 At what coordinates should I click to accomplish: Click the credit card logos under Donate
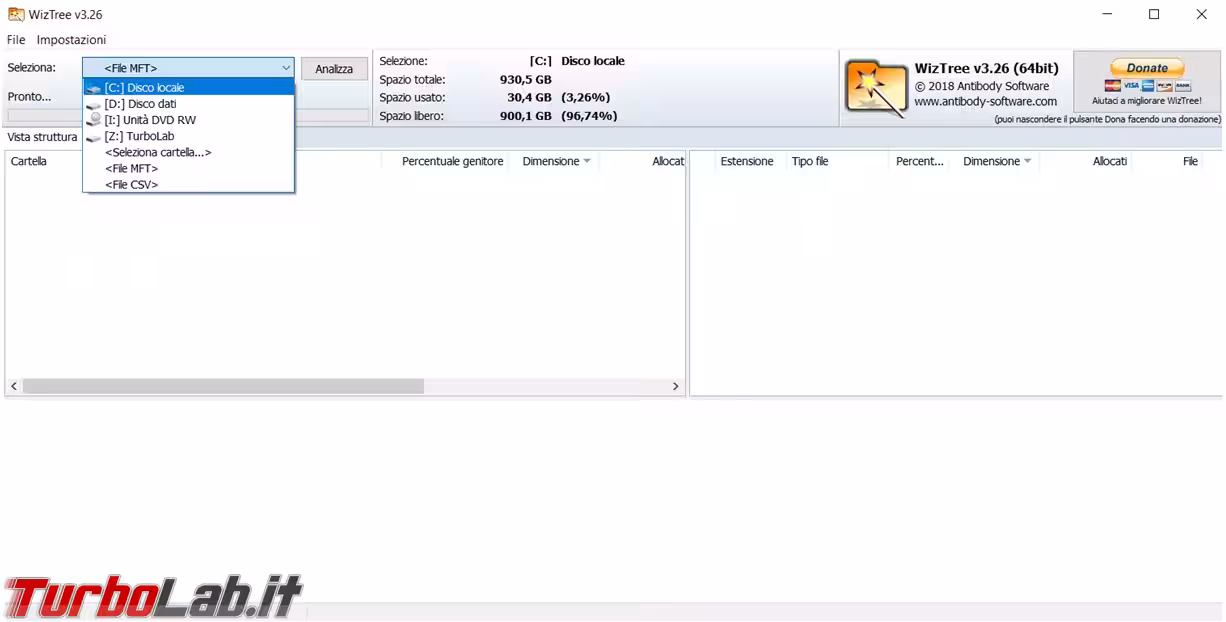point(1147,86)
